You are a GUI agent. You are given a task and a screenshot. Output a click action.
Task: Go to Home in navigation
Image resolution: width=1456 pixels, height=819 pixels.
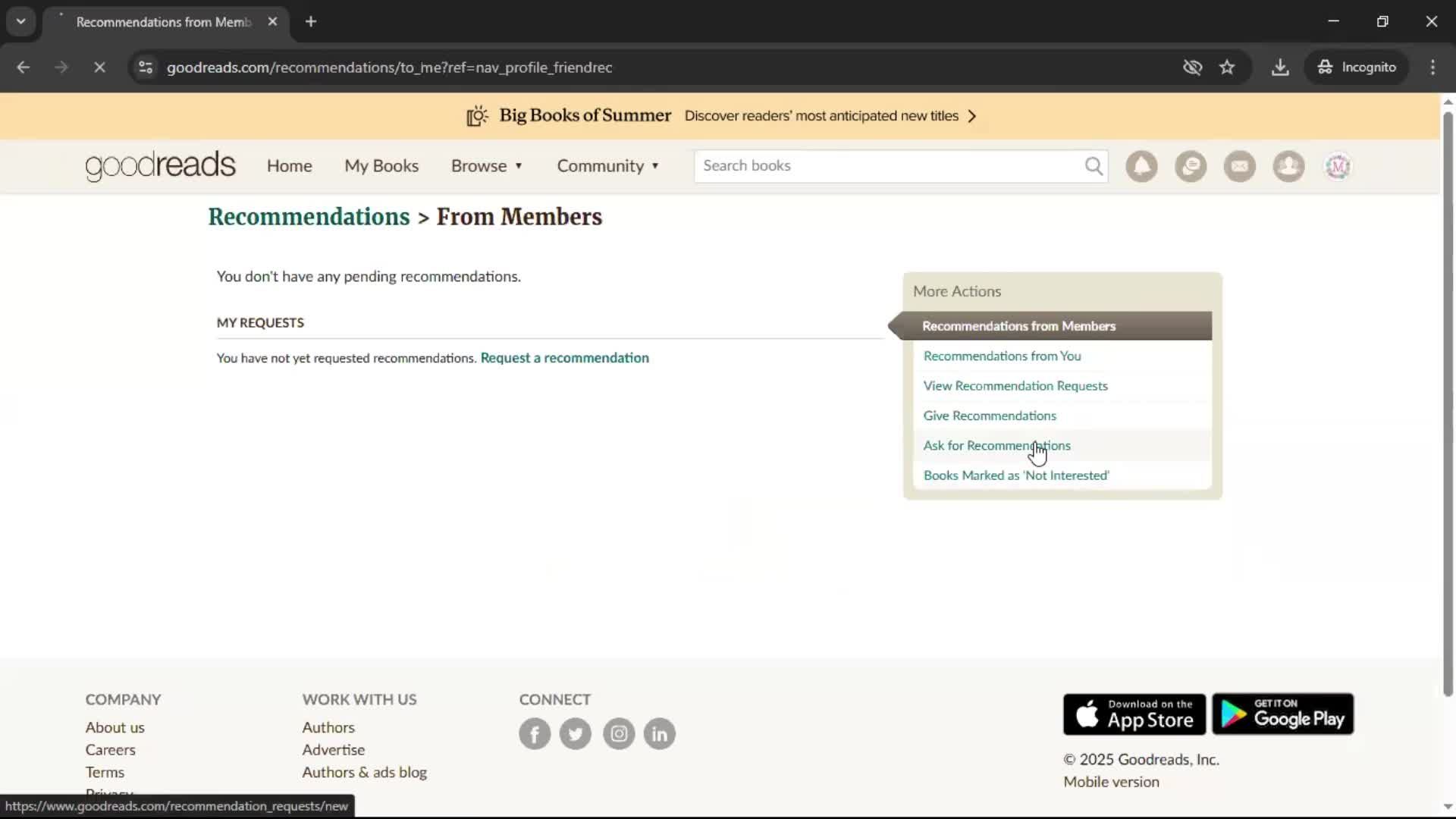[289, 166]
